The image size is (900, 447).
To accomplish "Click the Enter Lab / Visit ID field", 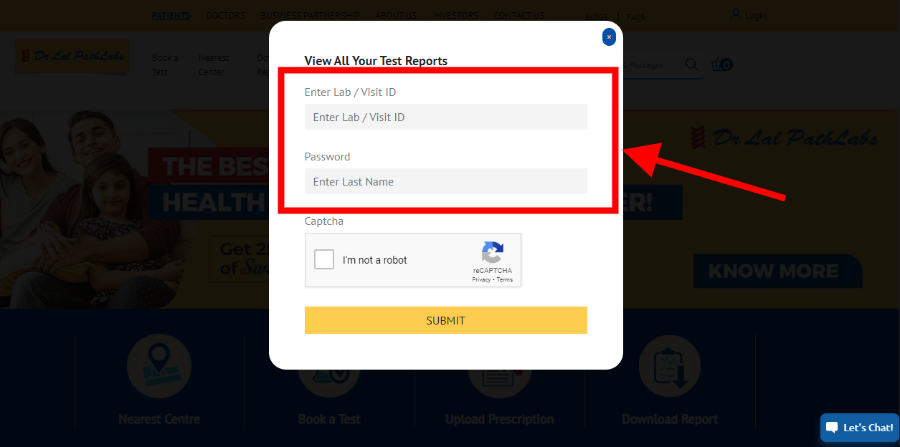I will pyautogui.click(x=446, y=117).
